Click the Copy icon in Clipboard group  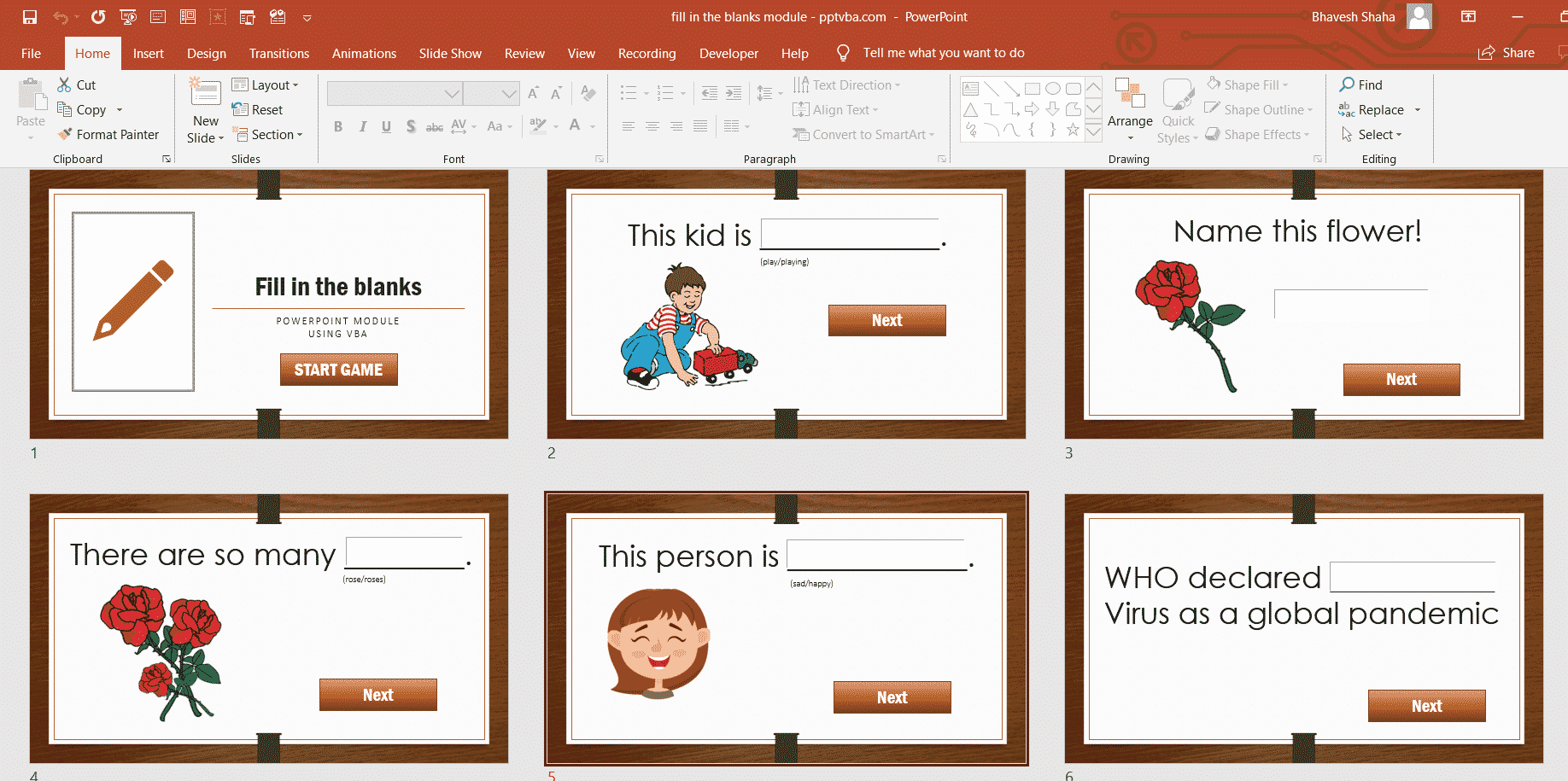(65, 109)
